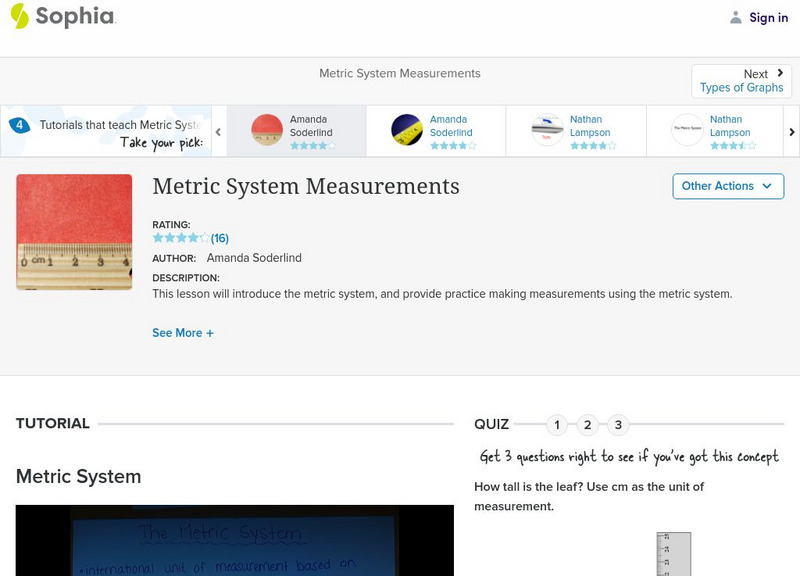Screen dimensions: 800x576
Task: Select quiz step 2
Action: [x=588, y=424]
